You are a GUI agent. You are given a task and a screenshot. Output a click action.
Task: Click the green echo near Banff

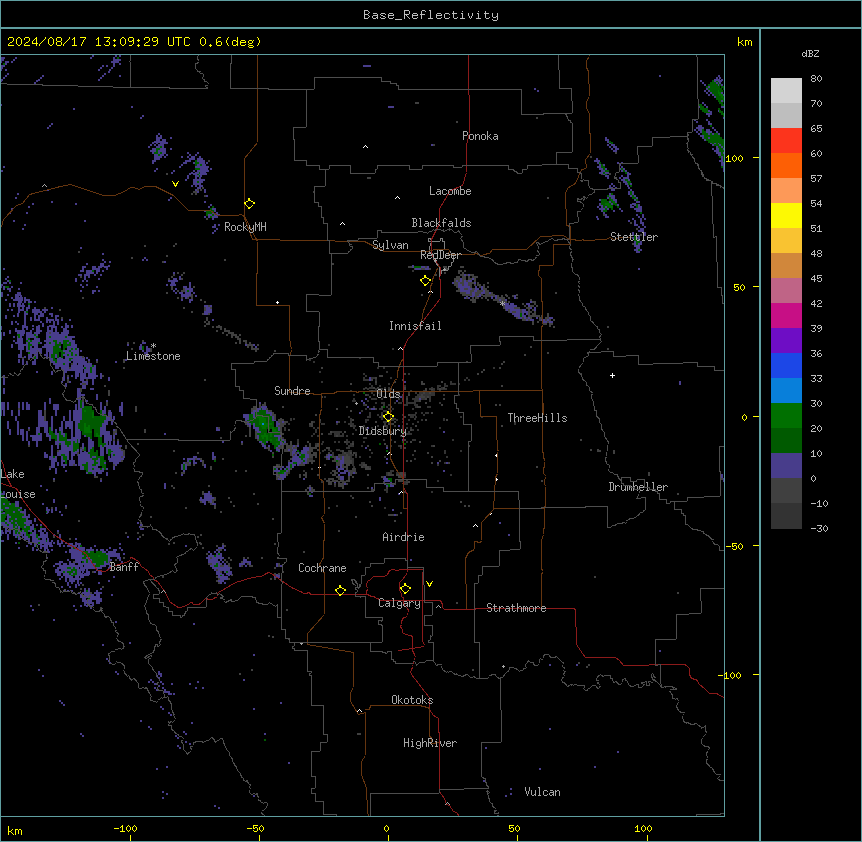tap(97, 557)
